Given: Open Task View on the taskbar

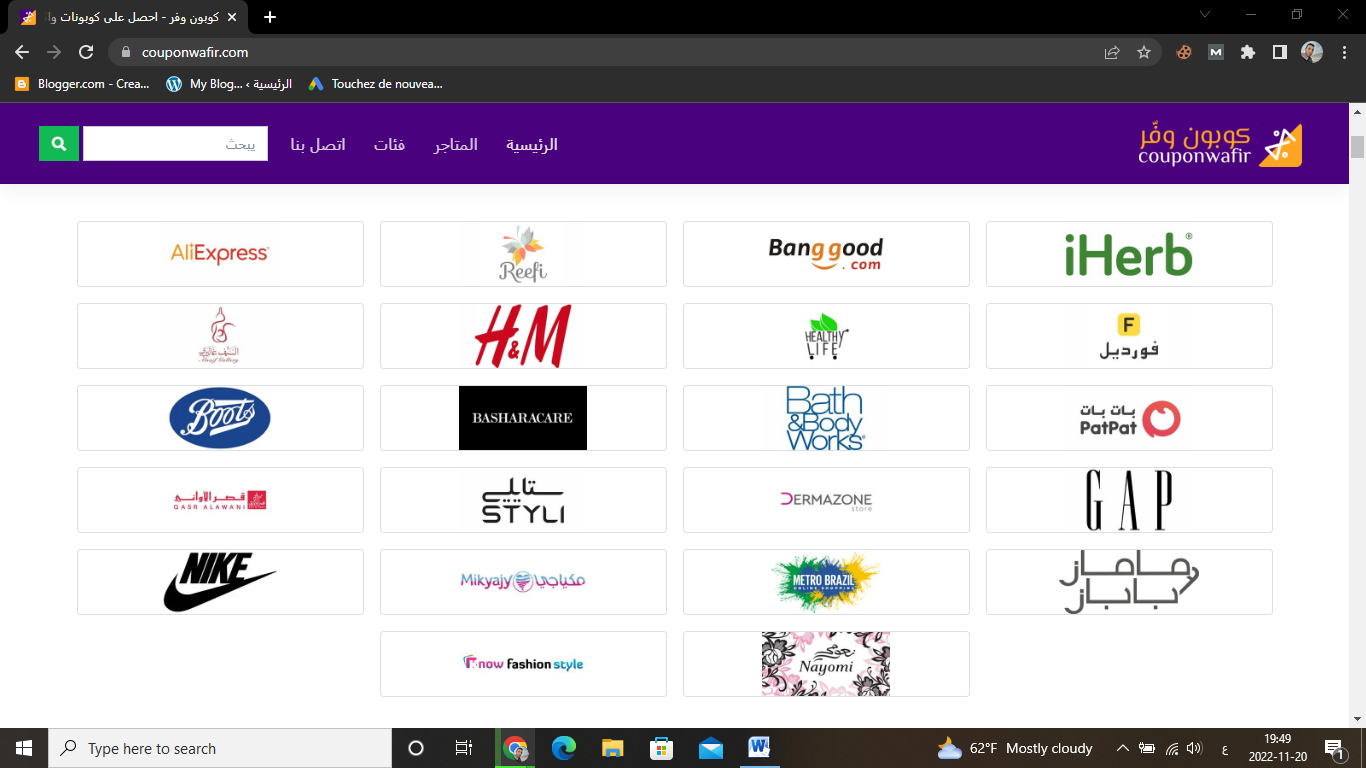Looking at the screenshot, I should coord(464,748).
